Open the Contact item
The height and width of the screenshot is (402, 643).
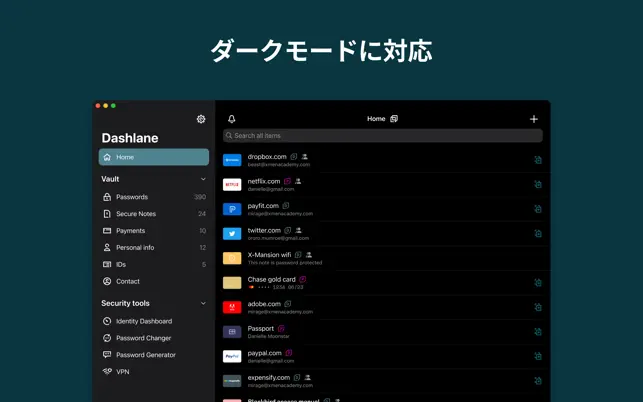click(154, 281)
